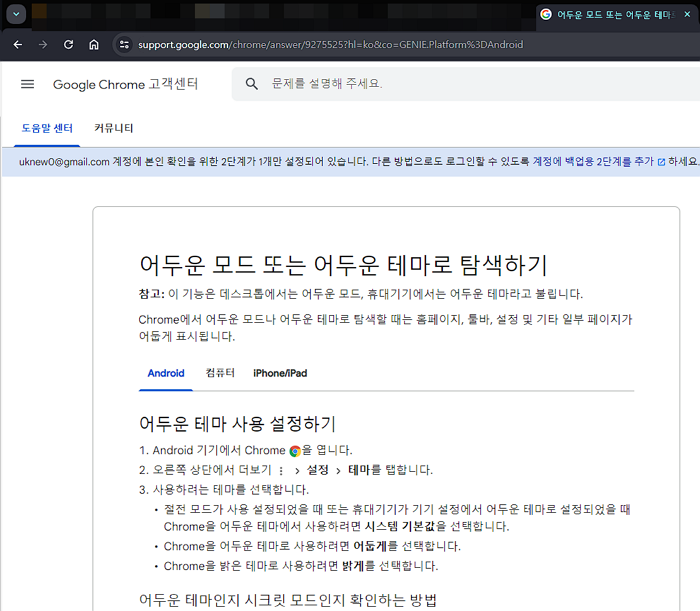This screenshot has height=611, width=700.
Task: Click heading 어두운 테마인지 시크릿 모드인지 확인하는 방법
Action: [288, 600]
